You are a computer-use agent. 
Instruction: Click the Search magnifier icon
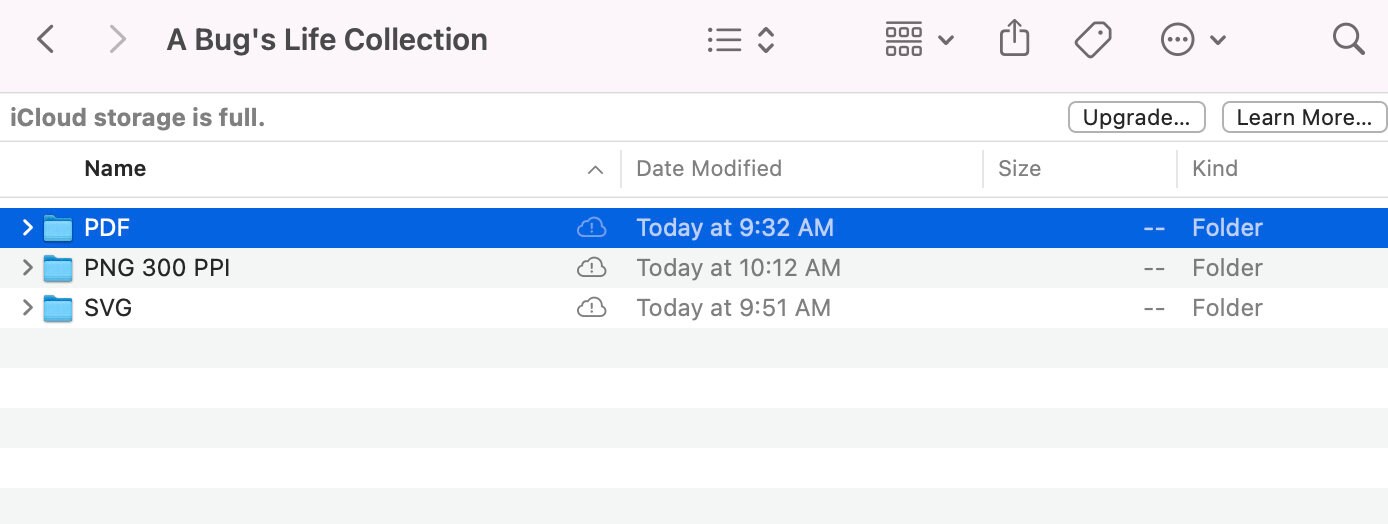tap(1349, 40)
